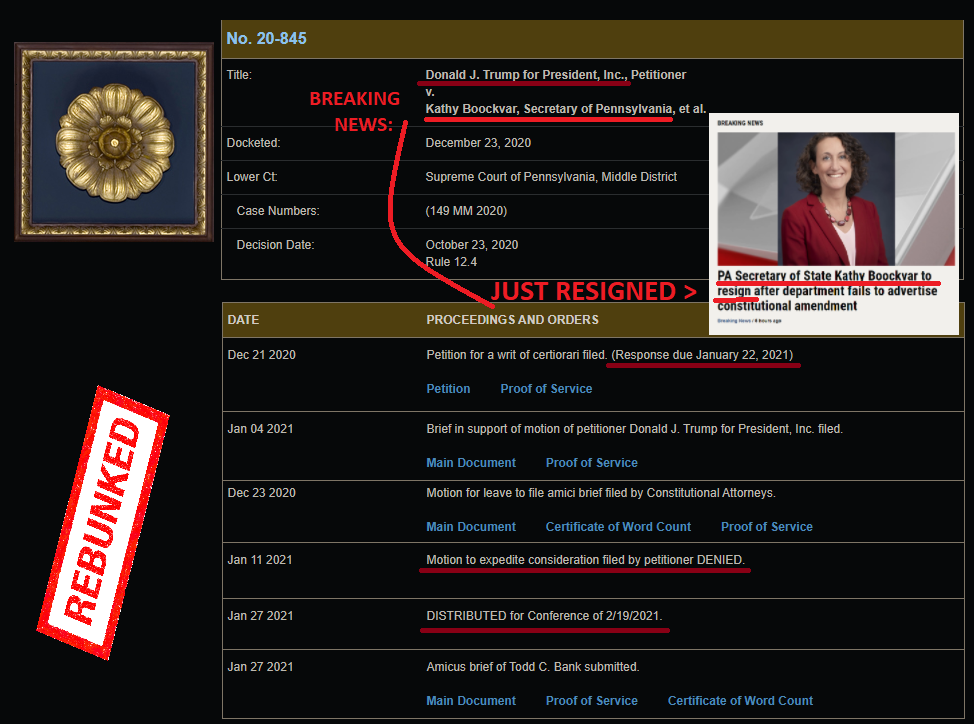
Task: Open Proof of Service for Dec 21 petition
Action: [546, 389]
